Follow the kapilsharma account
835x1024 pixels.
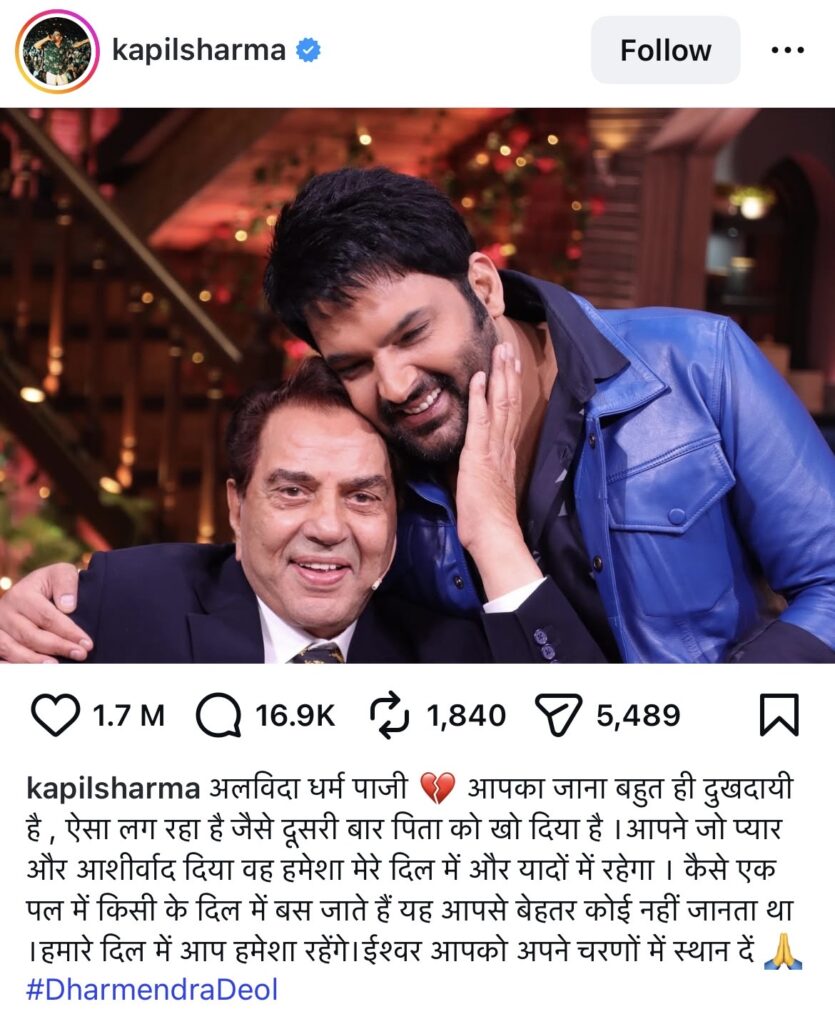(x=665, y=50)
